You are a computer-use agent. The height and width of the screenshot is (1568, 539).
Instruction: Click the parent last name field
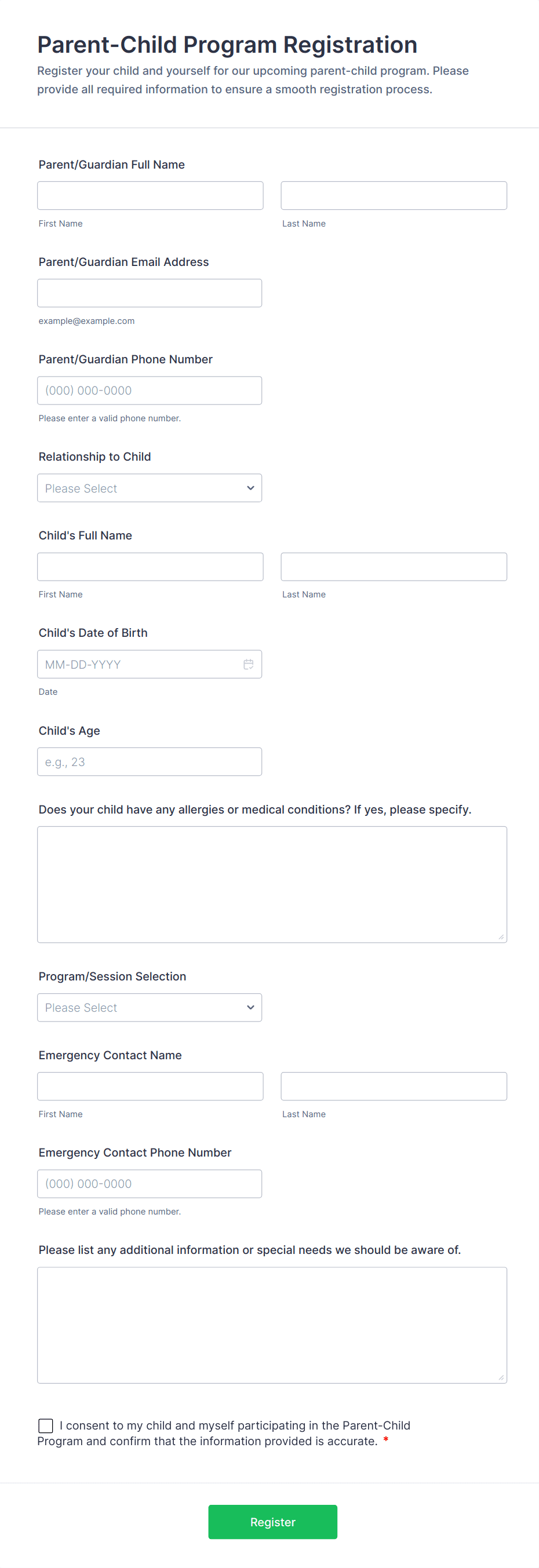394,195
